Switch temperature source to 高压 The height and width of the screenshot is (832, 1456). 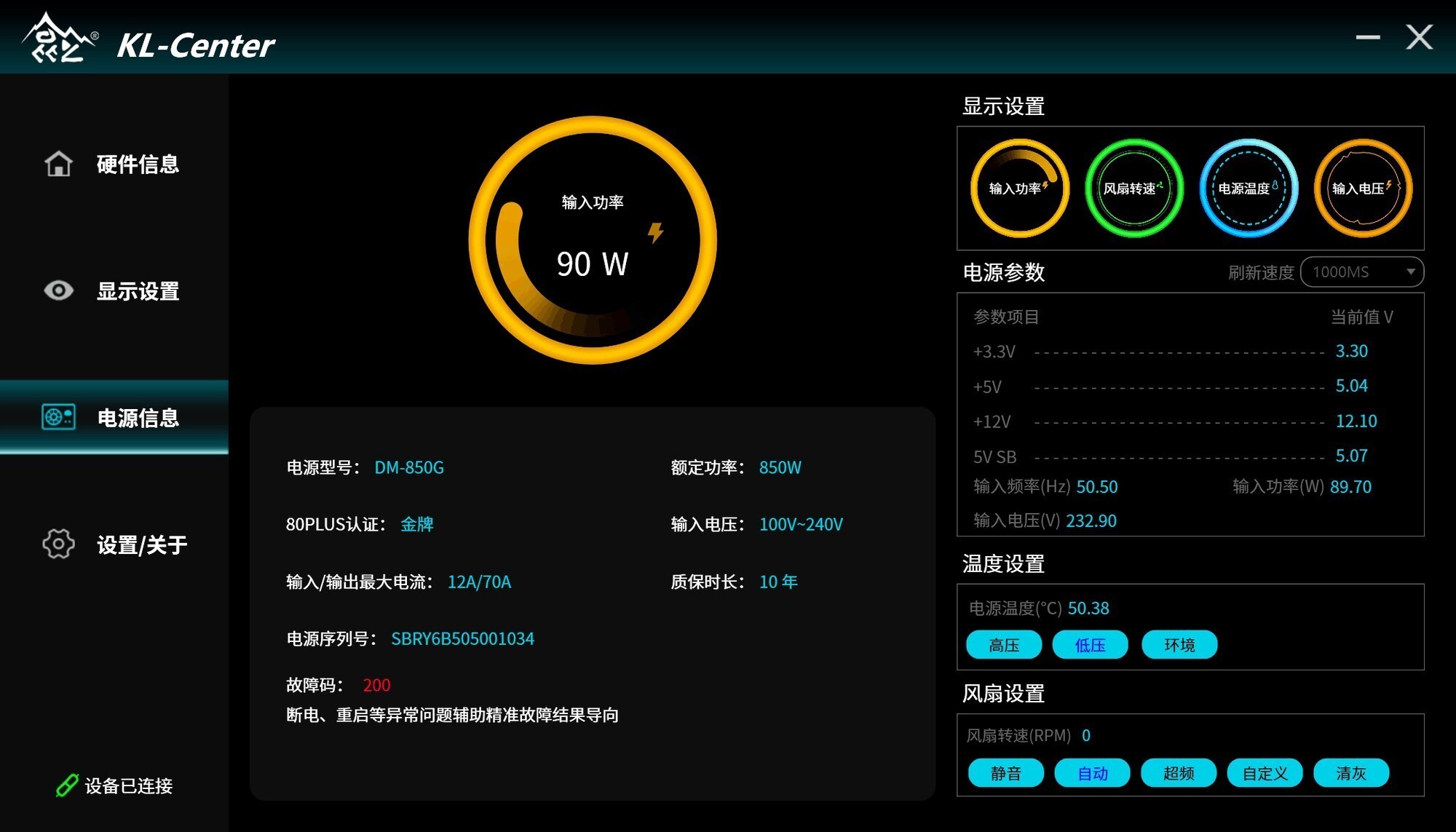1003,645
